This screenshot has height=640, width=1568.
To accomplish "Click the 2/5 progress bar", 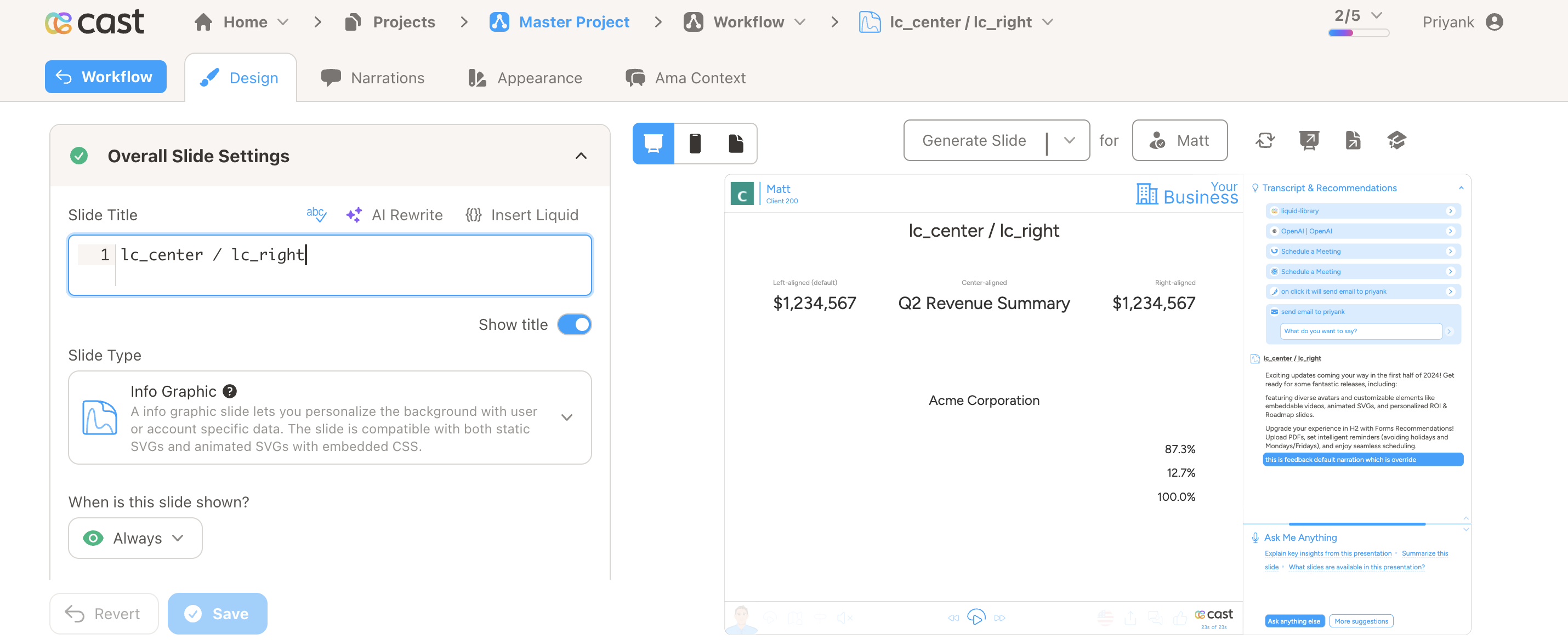I will pyautogui.click(x=1359, y=33).
